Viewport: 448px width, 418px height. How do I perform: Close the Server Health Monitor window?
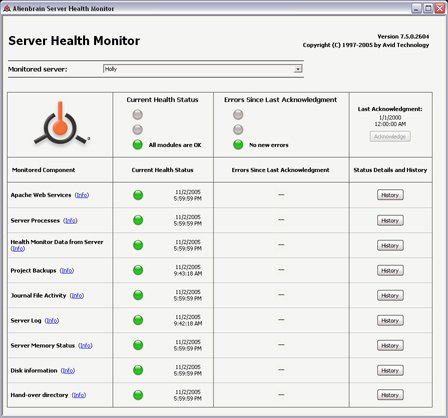pos(440,8)
